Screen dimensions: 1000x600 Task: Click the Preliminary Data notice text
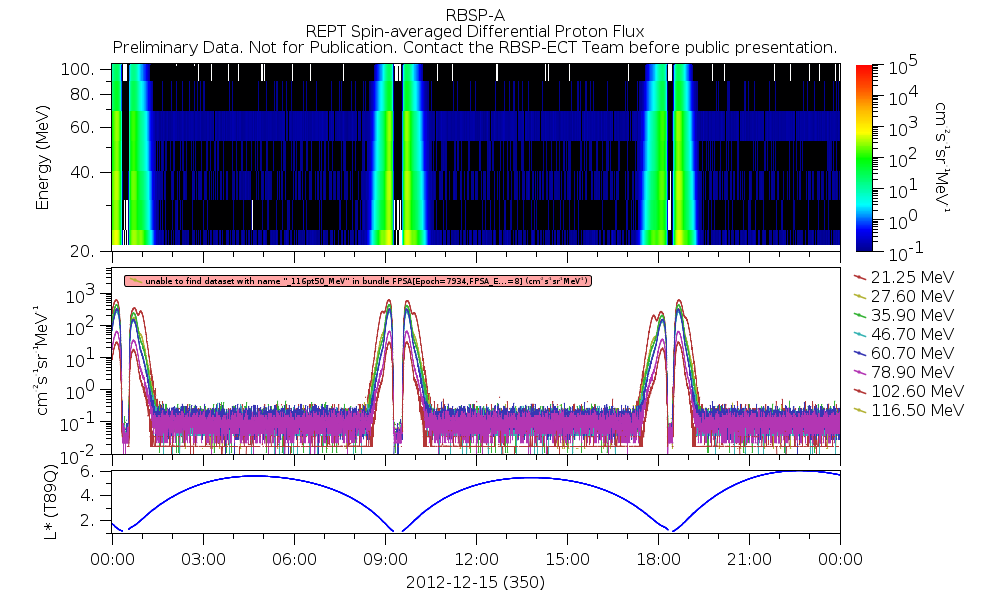click(475, 47)
